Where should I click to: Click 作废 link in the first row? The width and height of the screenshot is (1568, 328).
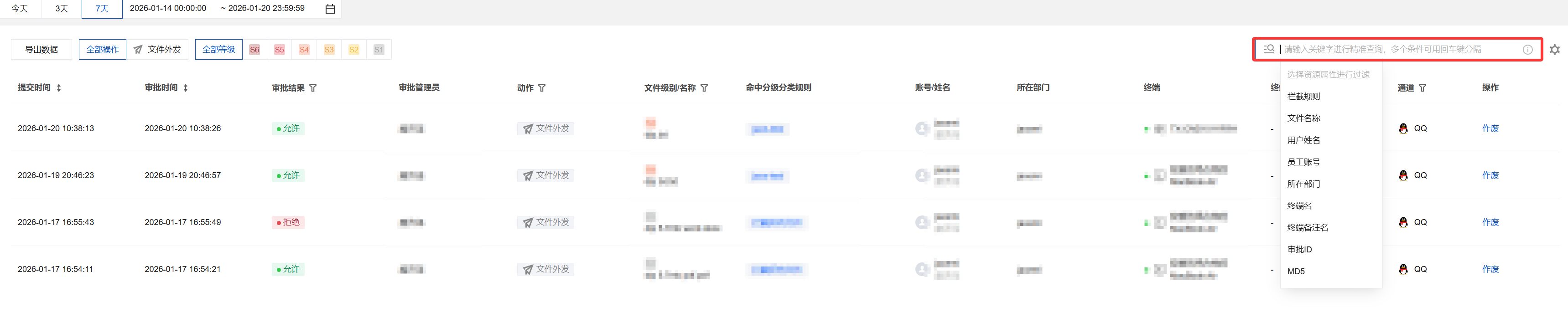pos(1490,128)
